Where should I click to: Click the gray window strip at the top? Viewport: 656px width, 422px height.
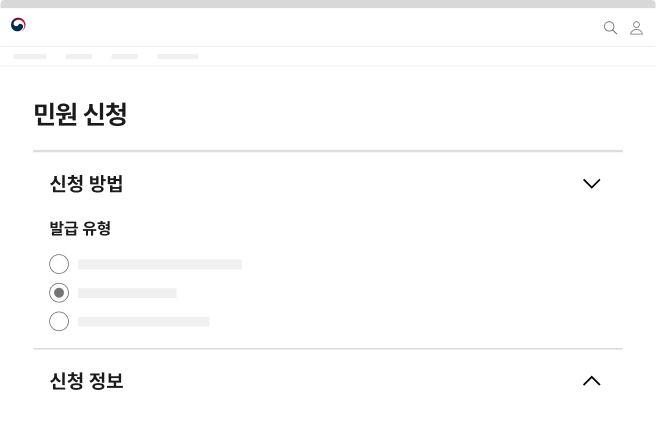click(328, 4)
